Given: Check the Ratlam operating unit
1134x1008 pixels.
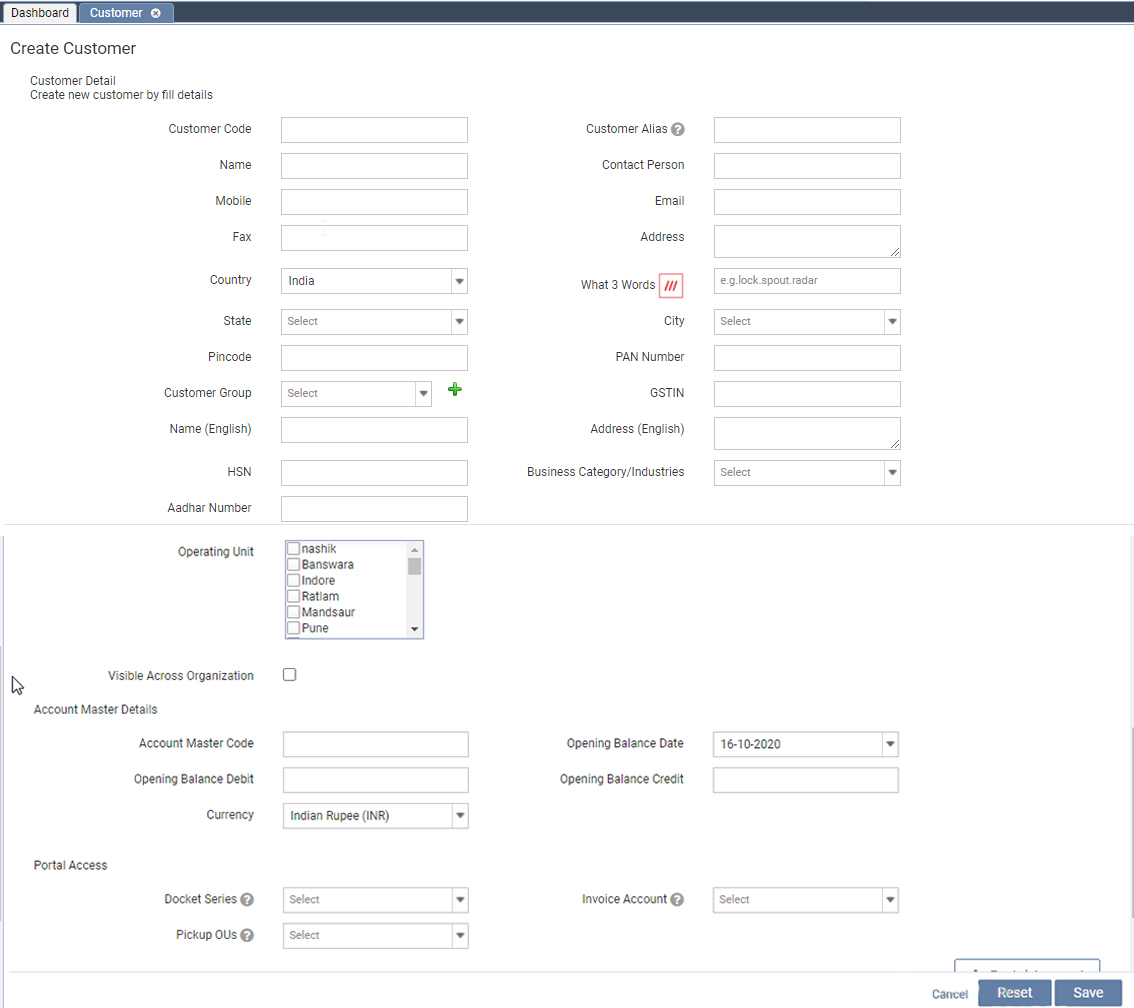Looking at the screenshot, I should tap(294, 596).
